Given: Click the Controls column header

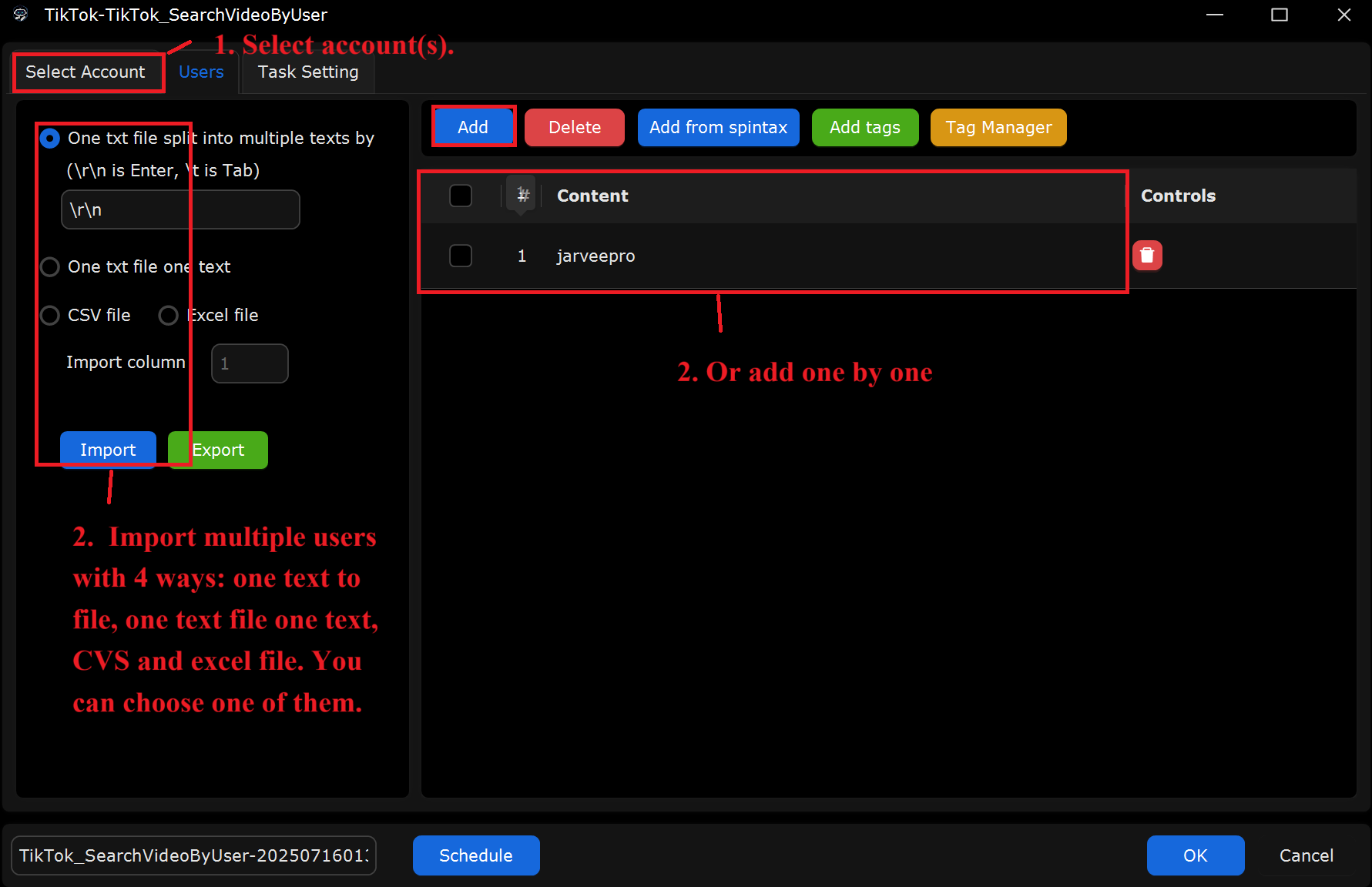Looking at the screenshot, I should tap(1178, 196).
